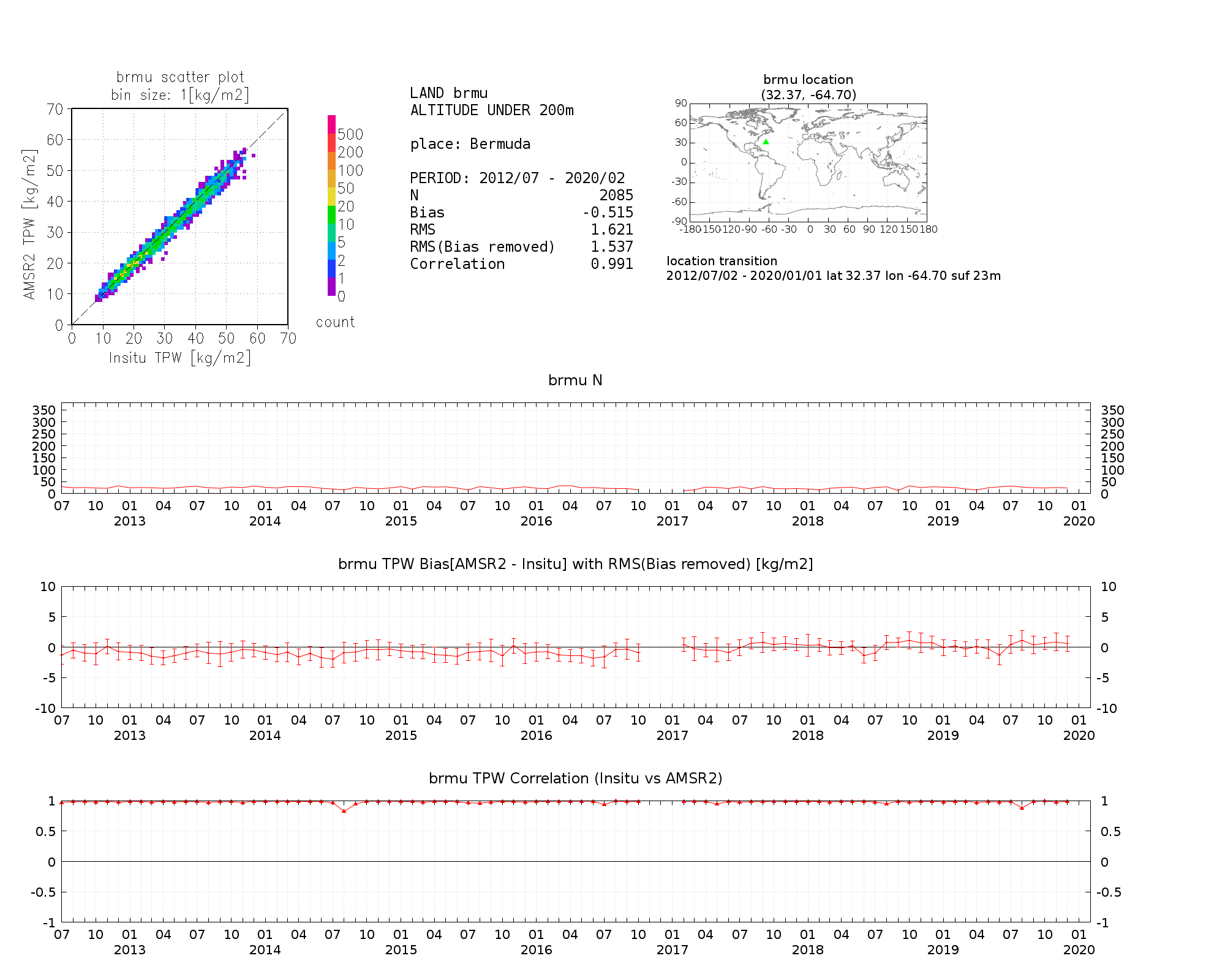Click the TPW Bias chart title
This screenshot has width=1225, height=980.
click(576, 564)
